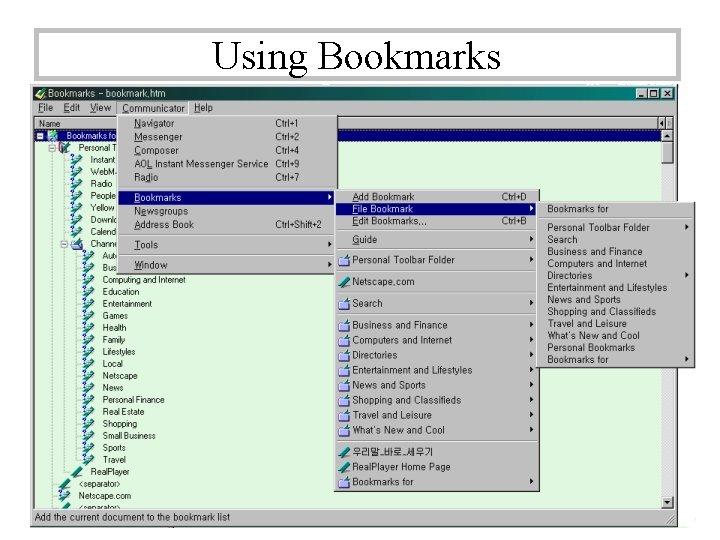The height and width of the screenshot is (540, 720).
Task: Click the Search folder icon in Bookmarks submenu
Action: pos(344,304)
